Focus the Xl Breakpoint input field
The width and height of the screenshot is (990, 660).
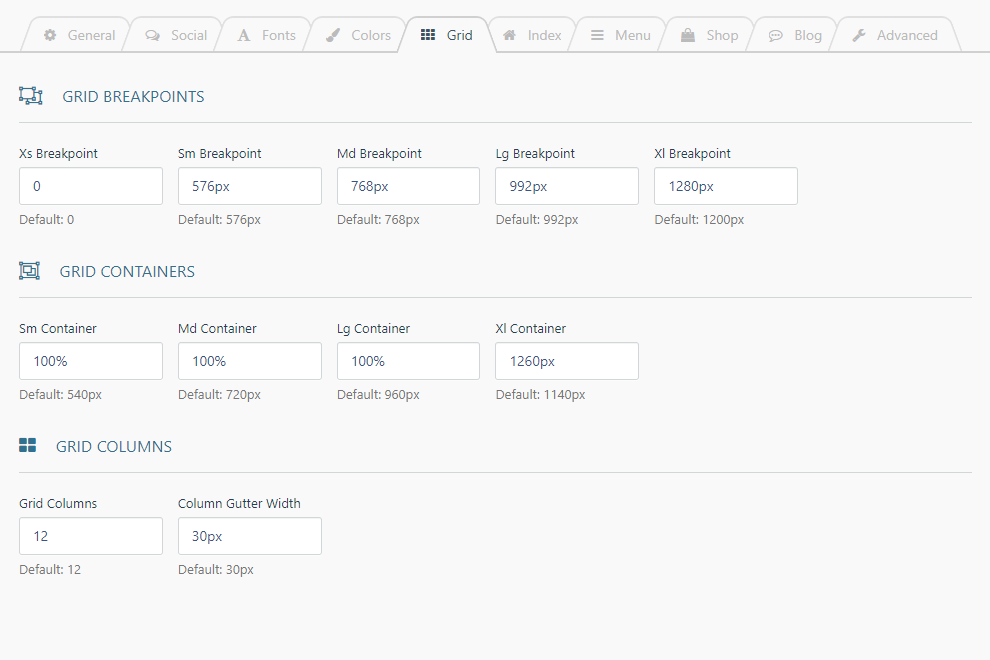(x=725, y=186)
